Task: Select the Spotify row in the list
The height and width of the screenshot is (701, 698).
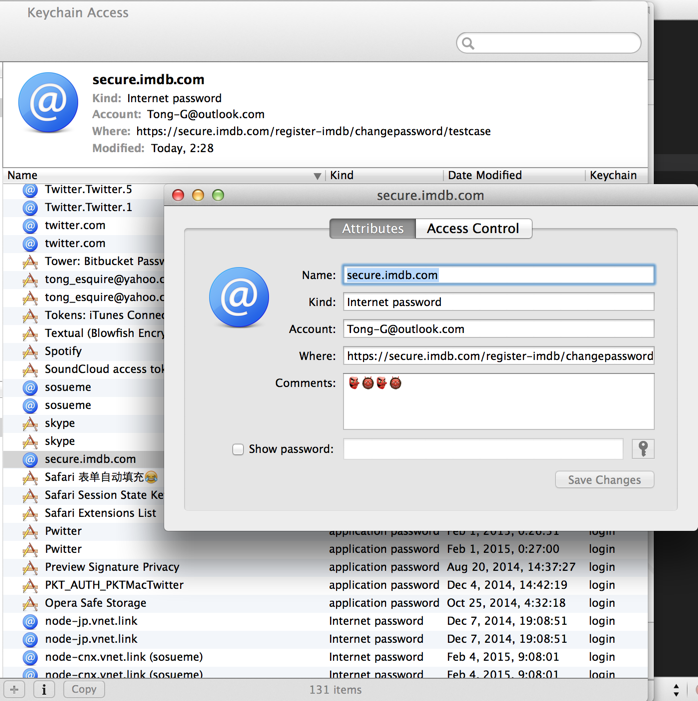Action: tap(84, 351)
